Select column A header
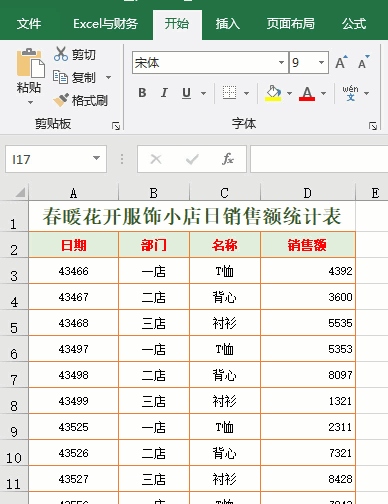This screenshot has height=504, width=388. 74,193
